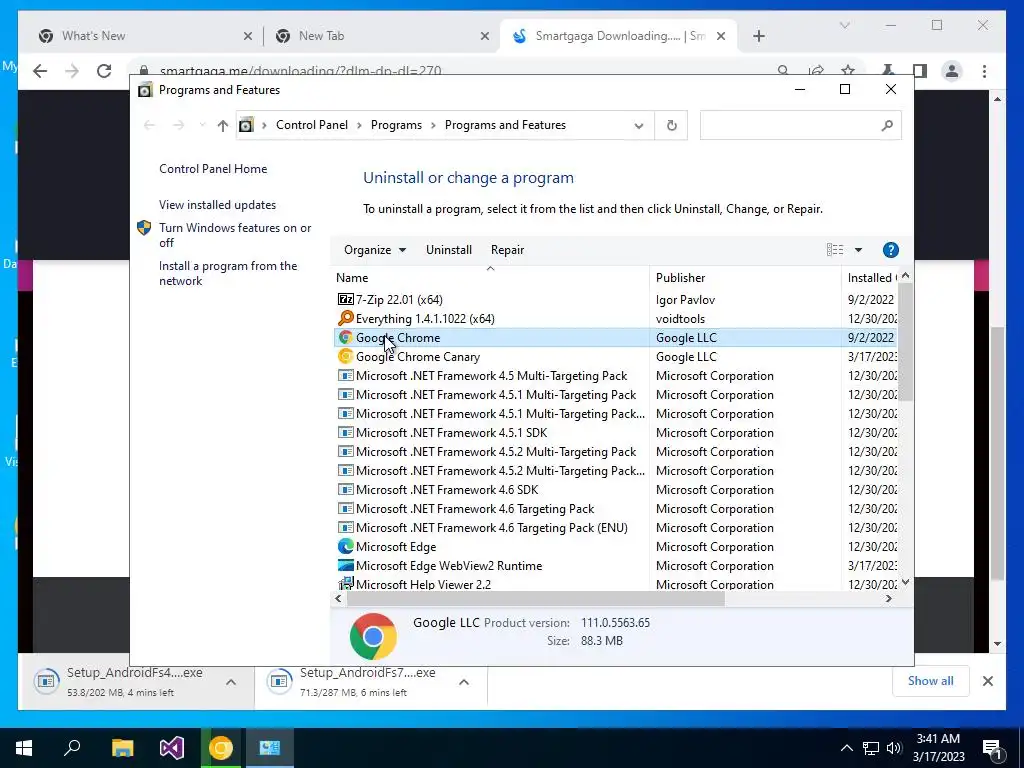Select the Smartgaga Downloading tab

(620, 36)
